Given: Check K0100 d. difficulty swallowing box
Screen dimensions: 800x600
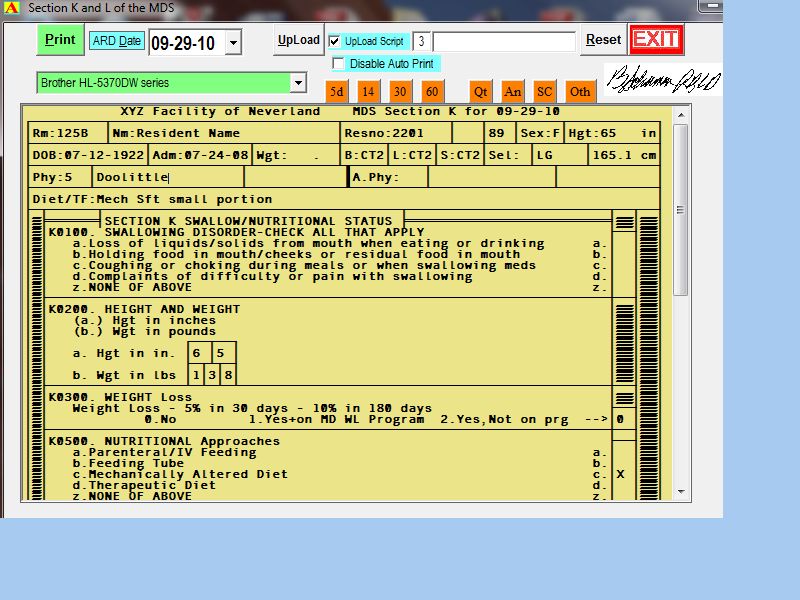Looking at the screenshot, I should [623, 277].
